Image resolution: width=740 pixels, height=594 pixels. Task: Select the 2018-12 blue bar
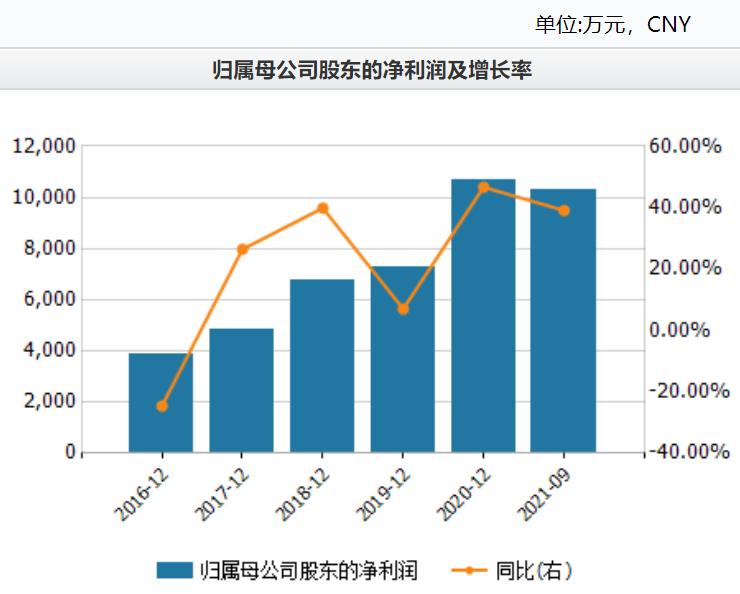322,366
